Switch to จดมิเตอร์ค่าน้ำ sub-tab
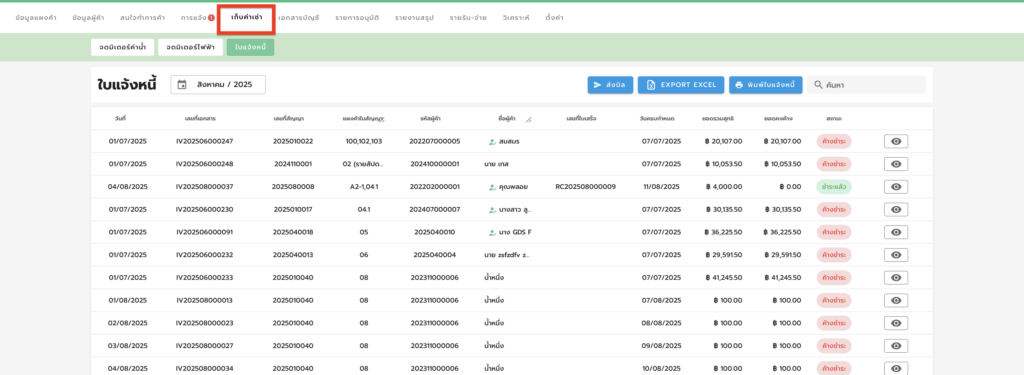Image resolution: width=1024 pixels, height=375 pixels. (x=123, y=47)
